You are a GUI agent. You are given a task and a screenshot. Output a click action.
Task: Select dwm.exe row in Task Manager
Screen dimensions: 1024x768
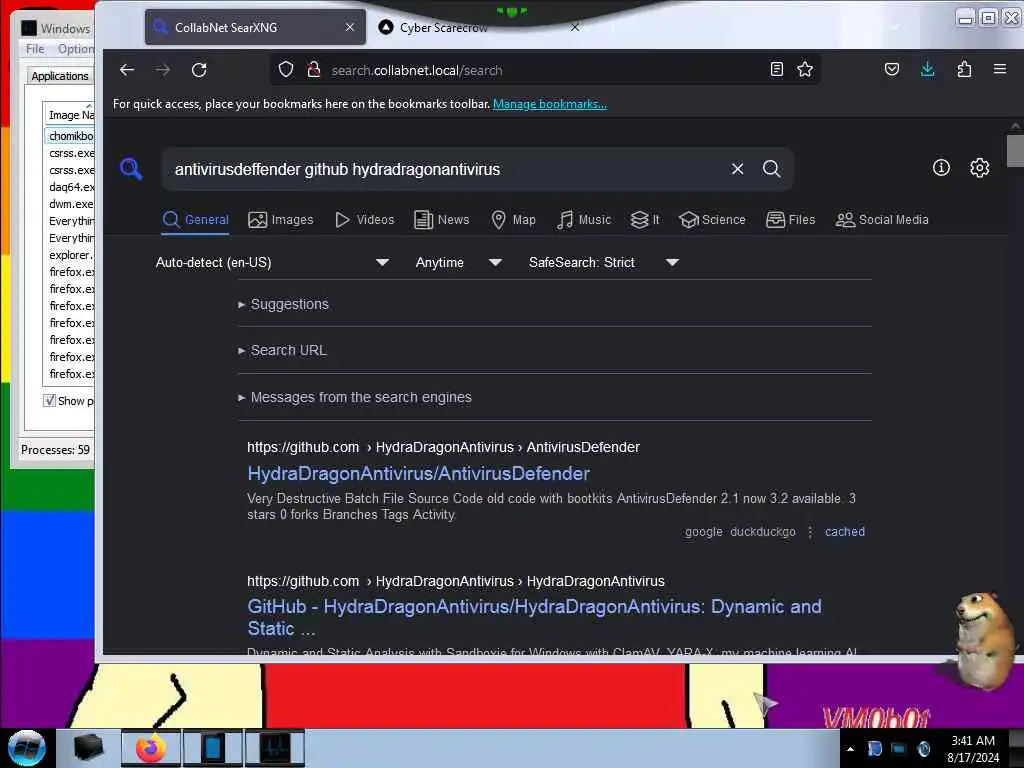pyautogui.click(x=71, y=204)
